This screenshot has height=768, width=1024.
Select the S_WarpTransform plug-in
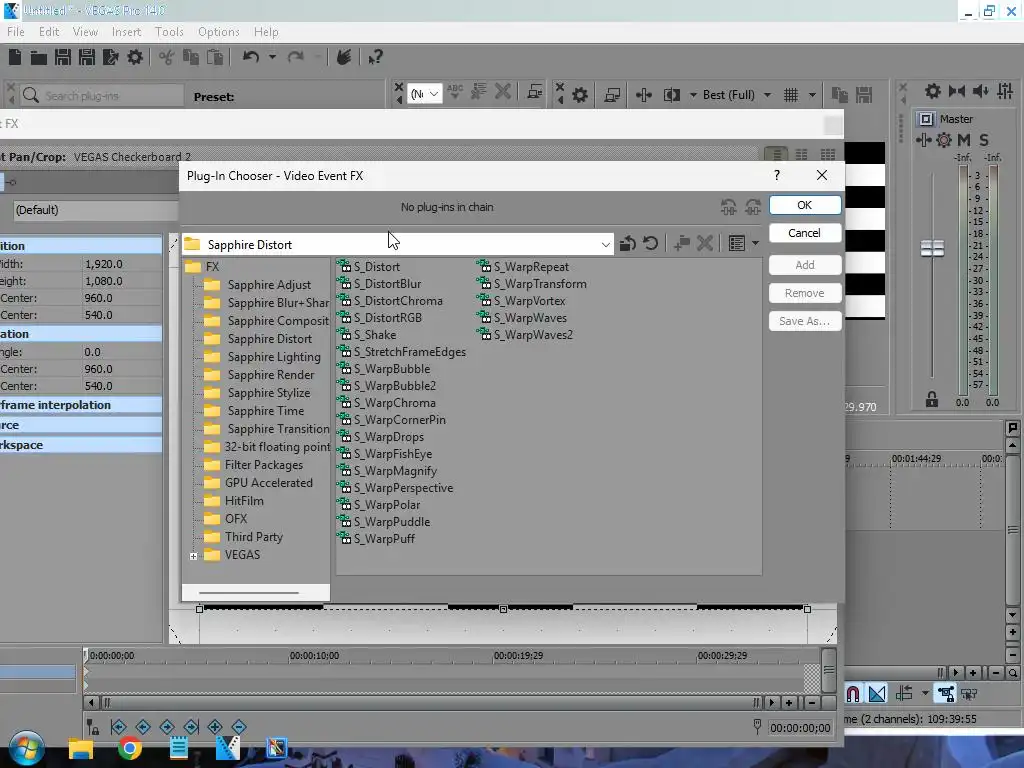[x=532, y=284]
